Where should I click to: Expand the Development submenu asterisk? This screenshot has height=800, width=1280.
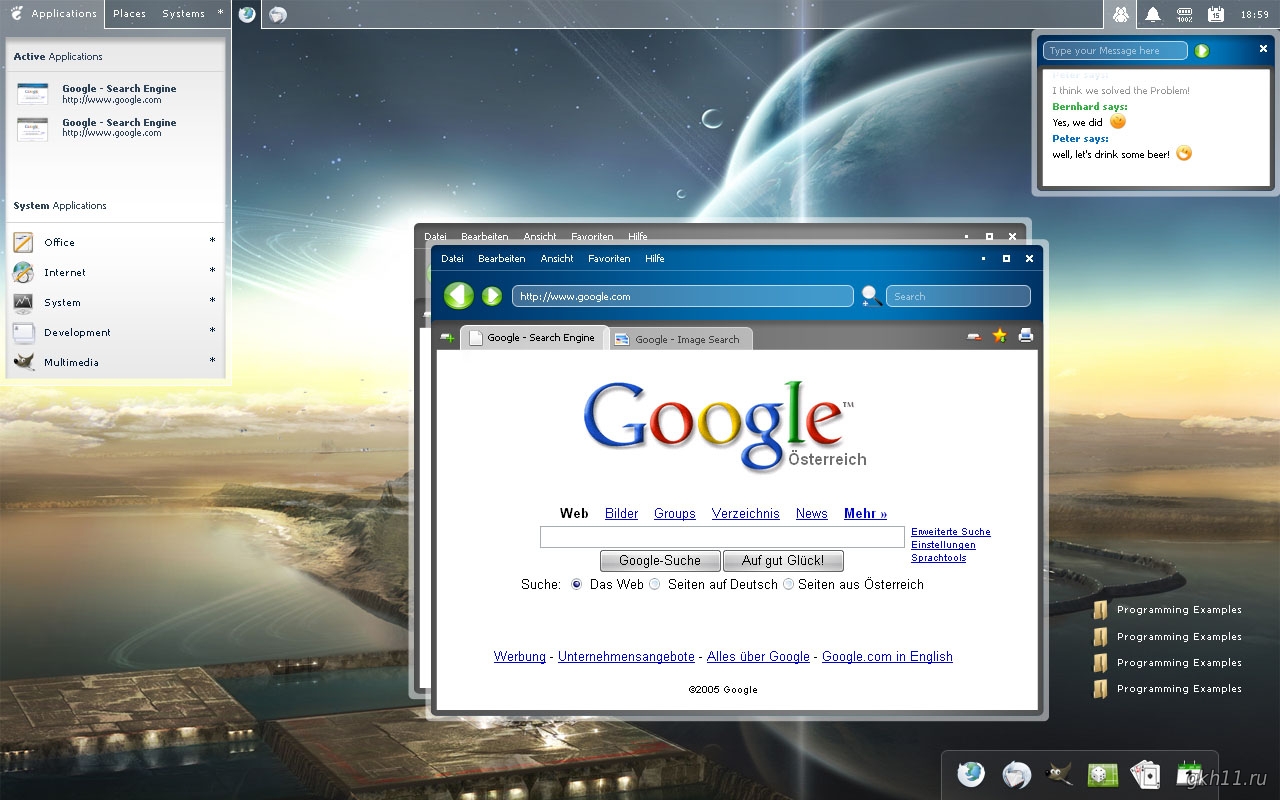[x=212, y=332]
